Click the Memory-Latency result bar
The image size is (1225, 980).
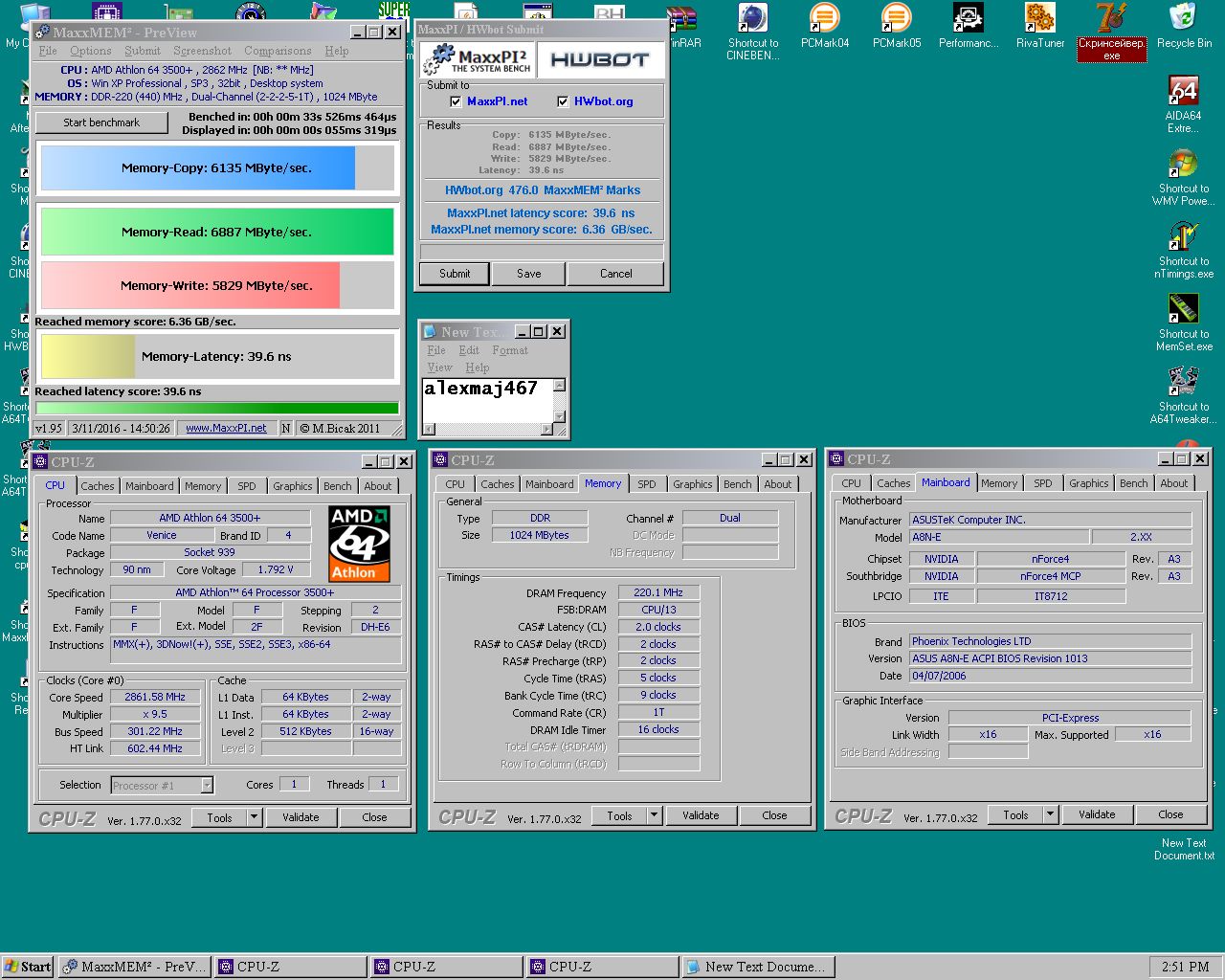[x=217, y=356]
